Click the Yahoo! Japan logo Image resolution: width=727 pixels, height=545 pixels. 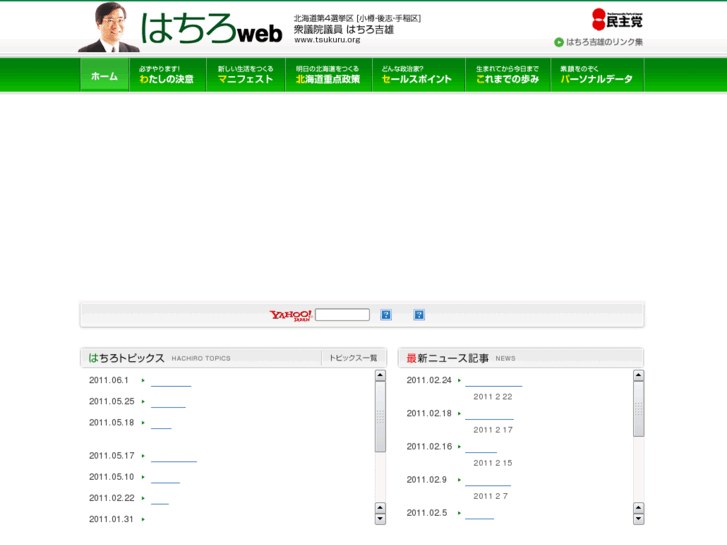291,315
